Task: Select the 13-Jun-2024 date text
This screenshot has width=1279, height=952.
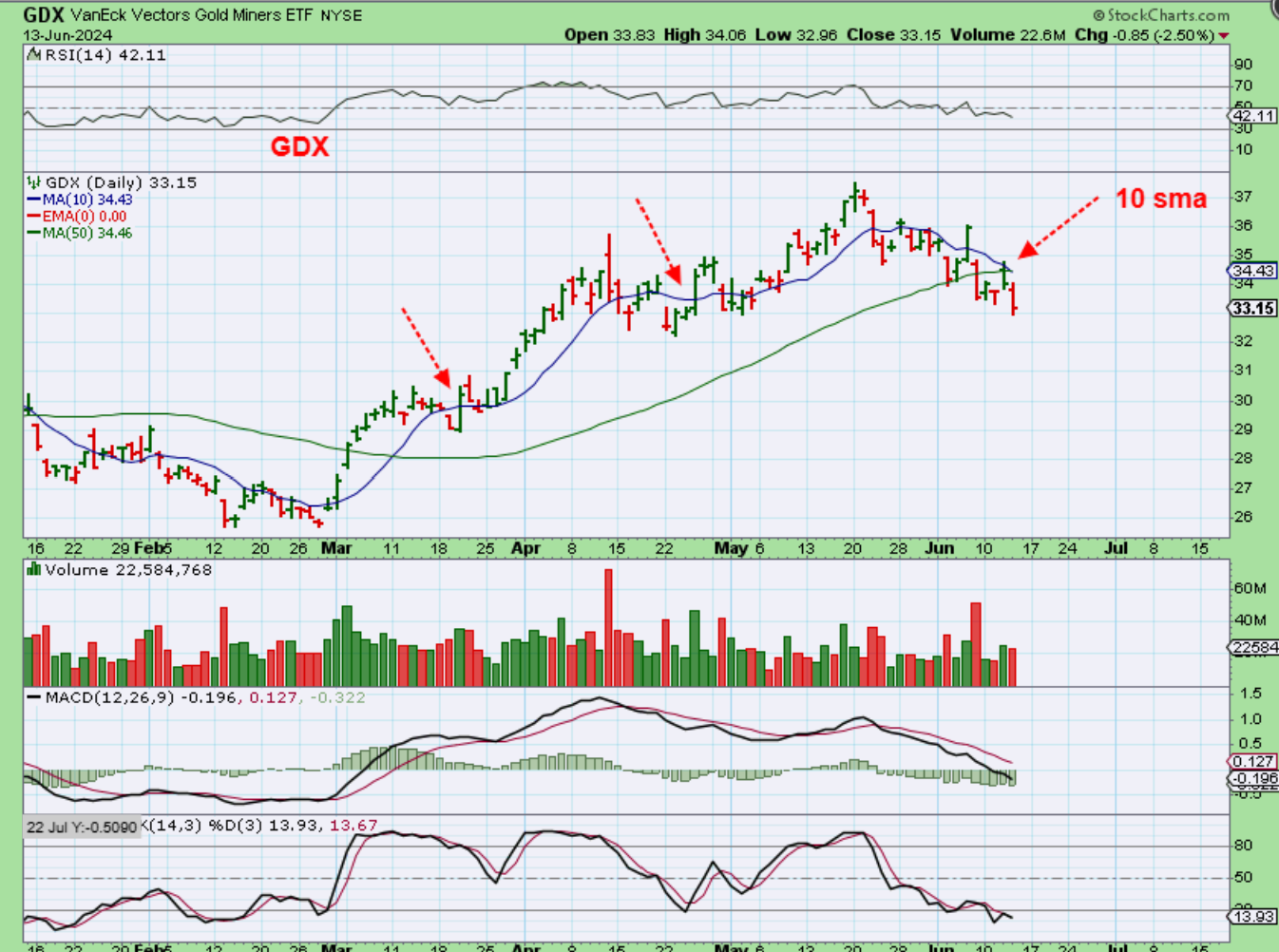Action: (x=67, y=35)
